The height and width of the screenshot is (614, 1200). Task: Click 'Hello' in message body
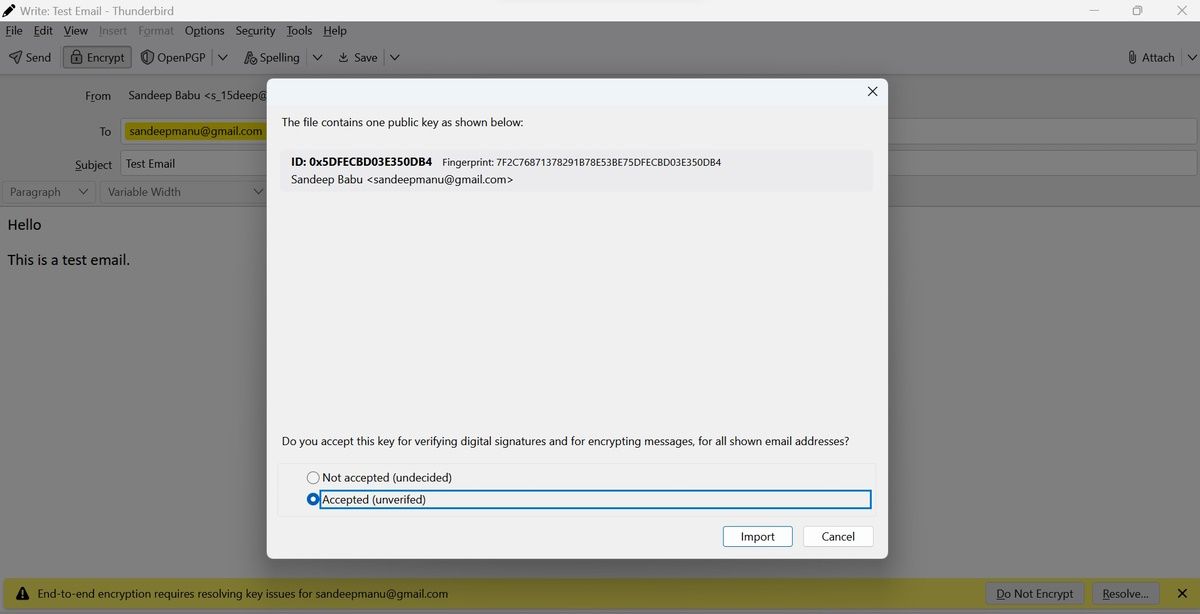25,225
